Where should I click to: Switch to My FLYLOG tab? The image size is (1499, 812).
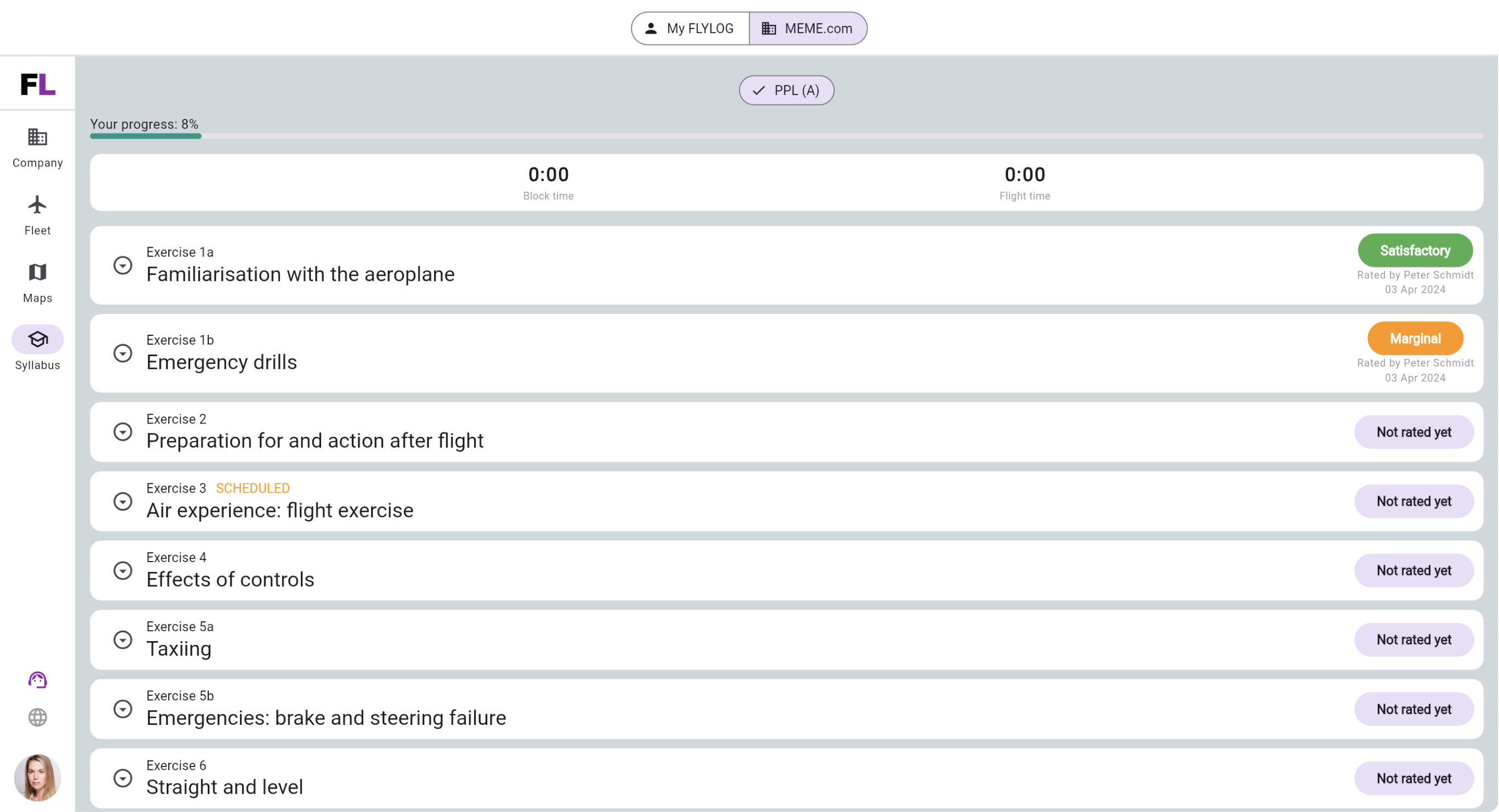[x=690, y=28]
